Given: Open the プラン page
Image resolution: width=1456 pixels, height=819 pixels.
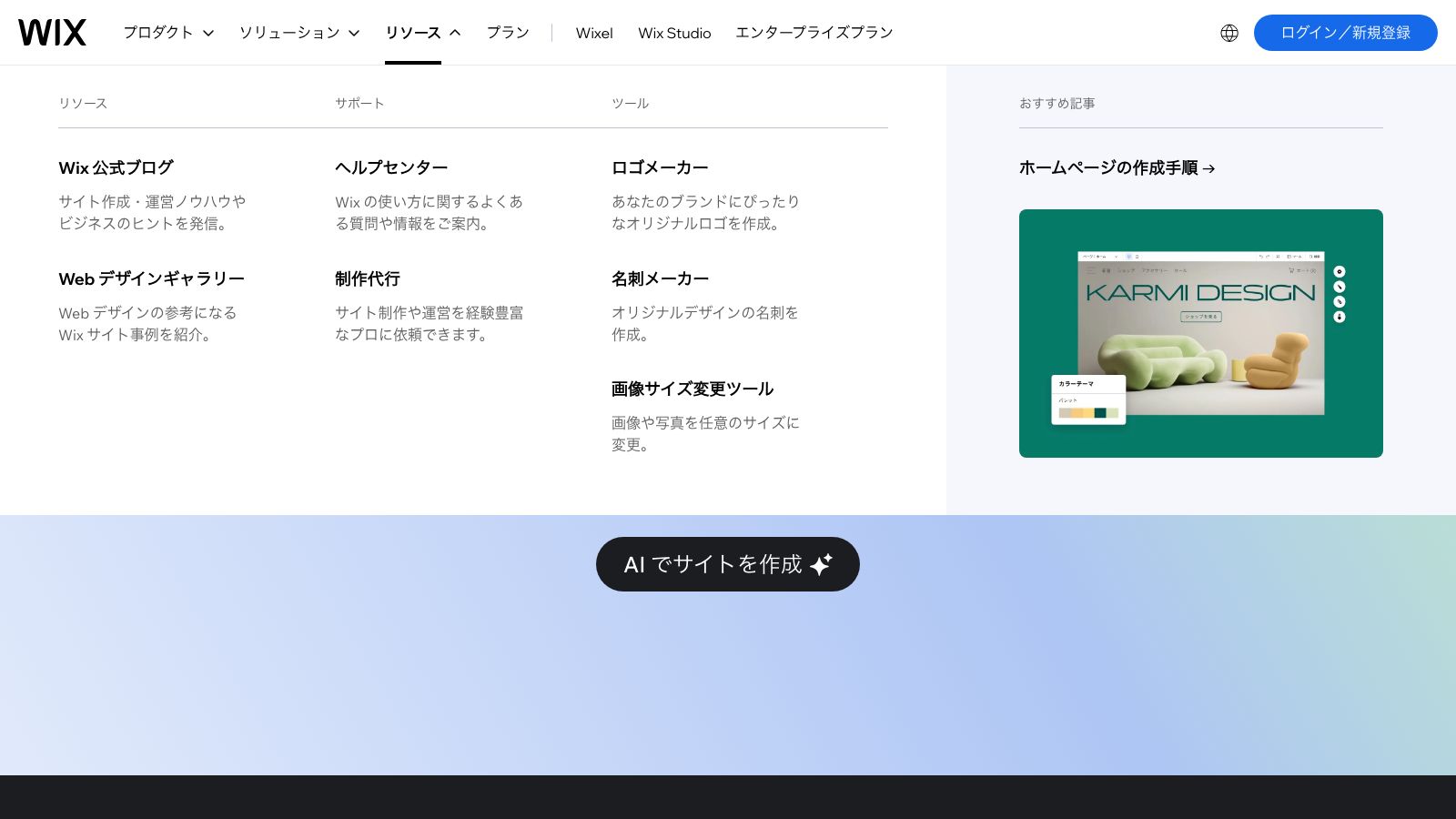Looking at the screenshot, I should pos(508,33).
